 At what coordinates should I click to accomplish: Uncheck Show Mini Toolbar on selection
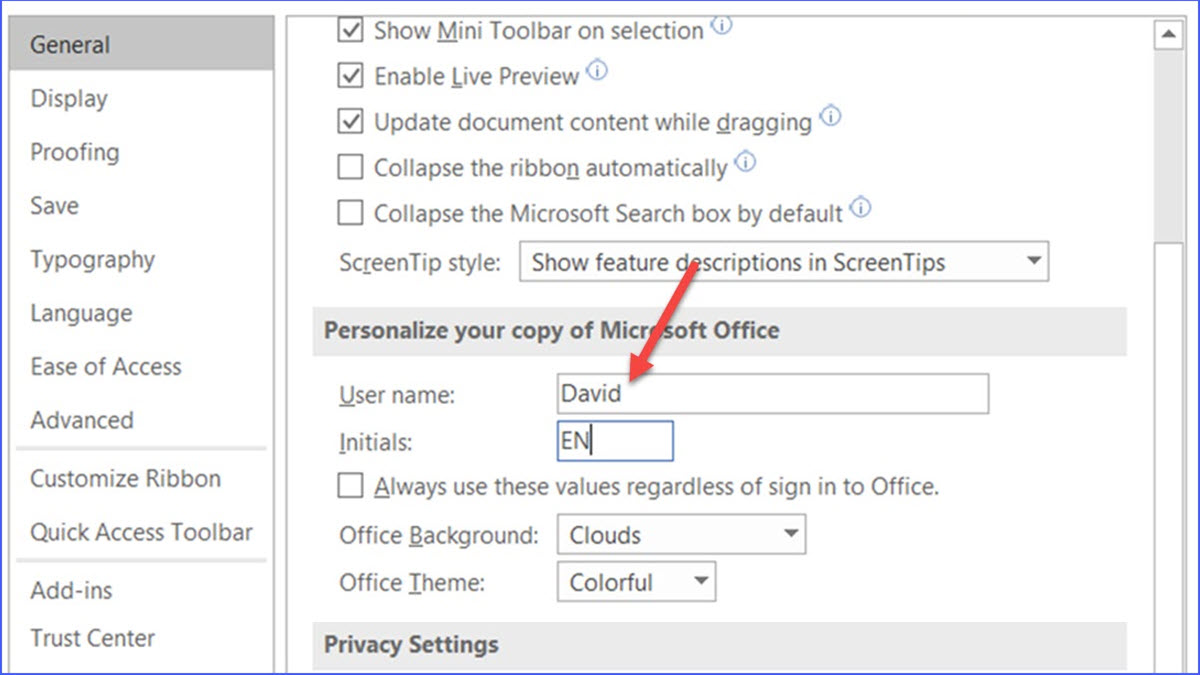(x=349, y=30)
